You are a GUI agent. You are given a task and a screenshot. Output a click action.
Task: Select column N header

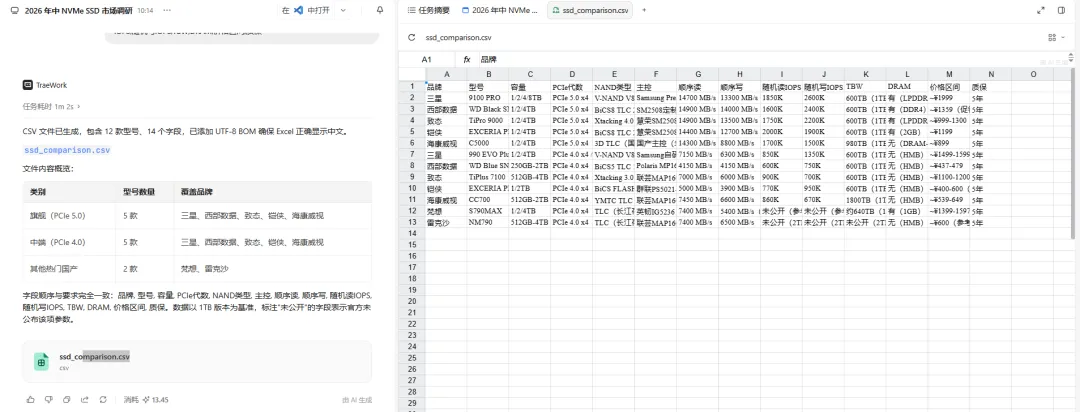990,74
